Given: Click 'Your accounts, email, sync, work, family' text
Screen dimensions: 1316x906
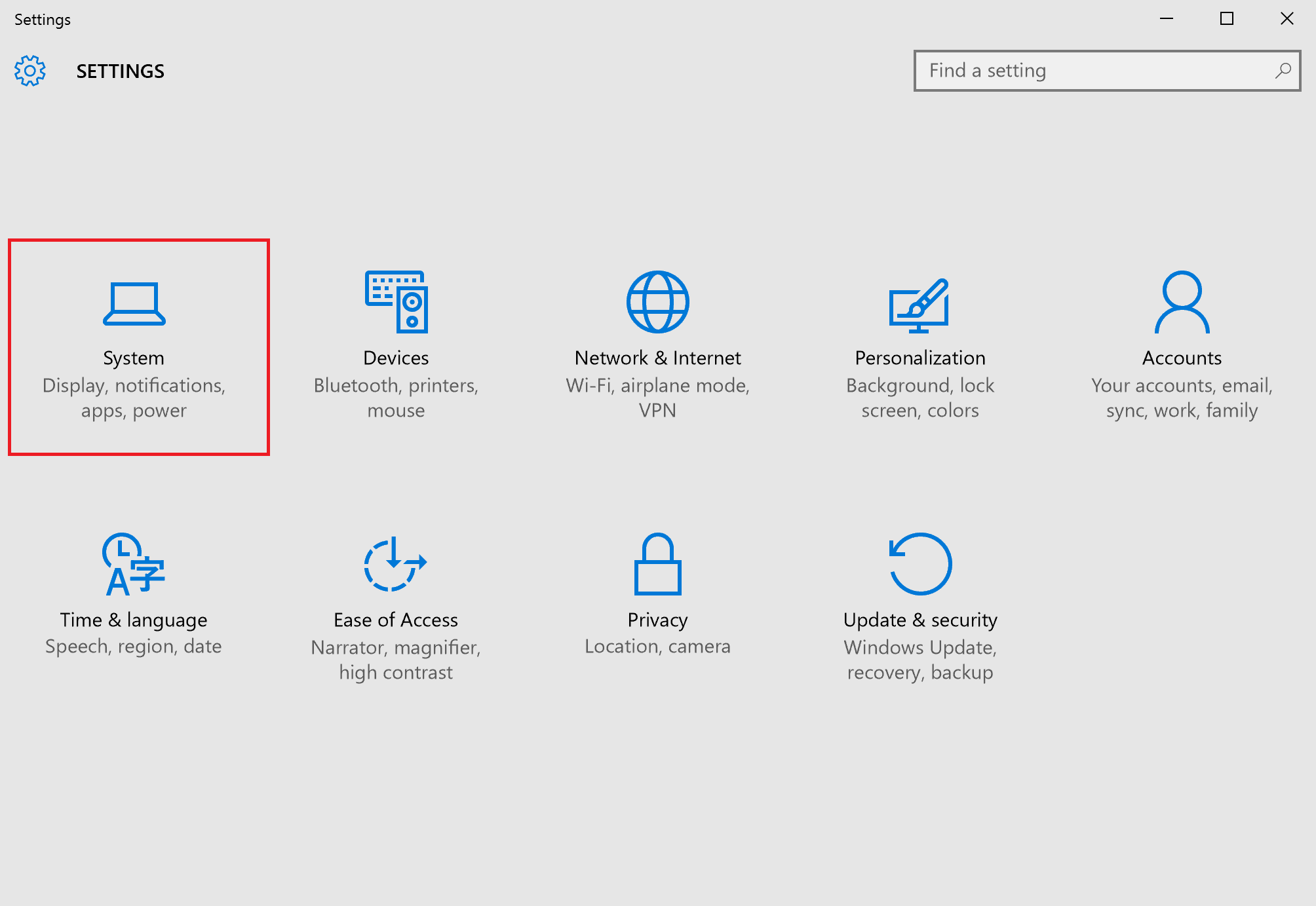Looking at the screenshot, I should point(1182,398).
